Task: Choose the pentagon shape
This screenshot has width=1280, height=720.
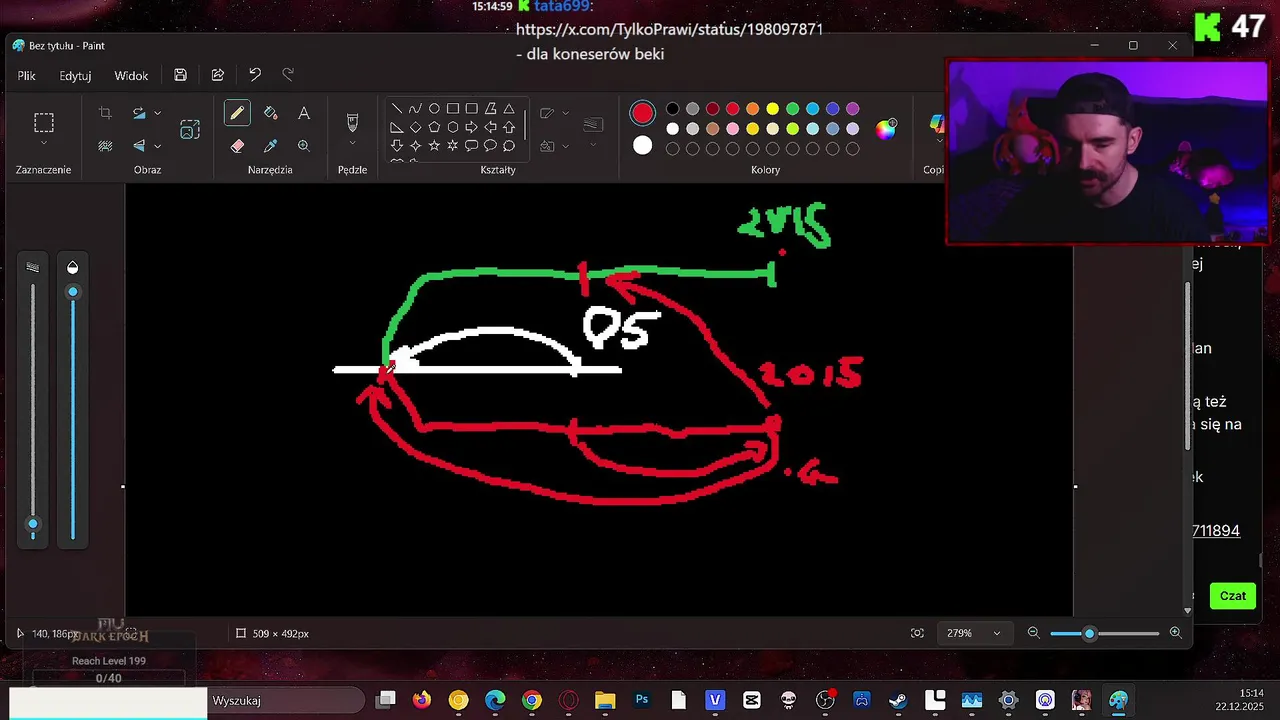Action: click(x=434, y=127)
